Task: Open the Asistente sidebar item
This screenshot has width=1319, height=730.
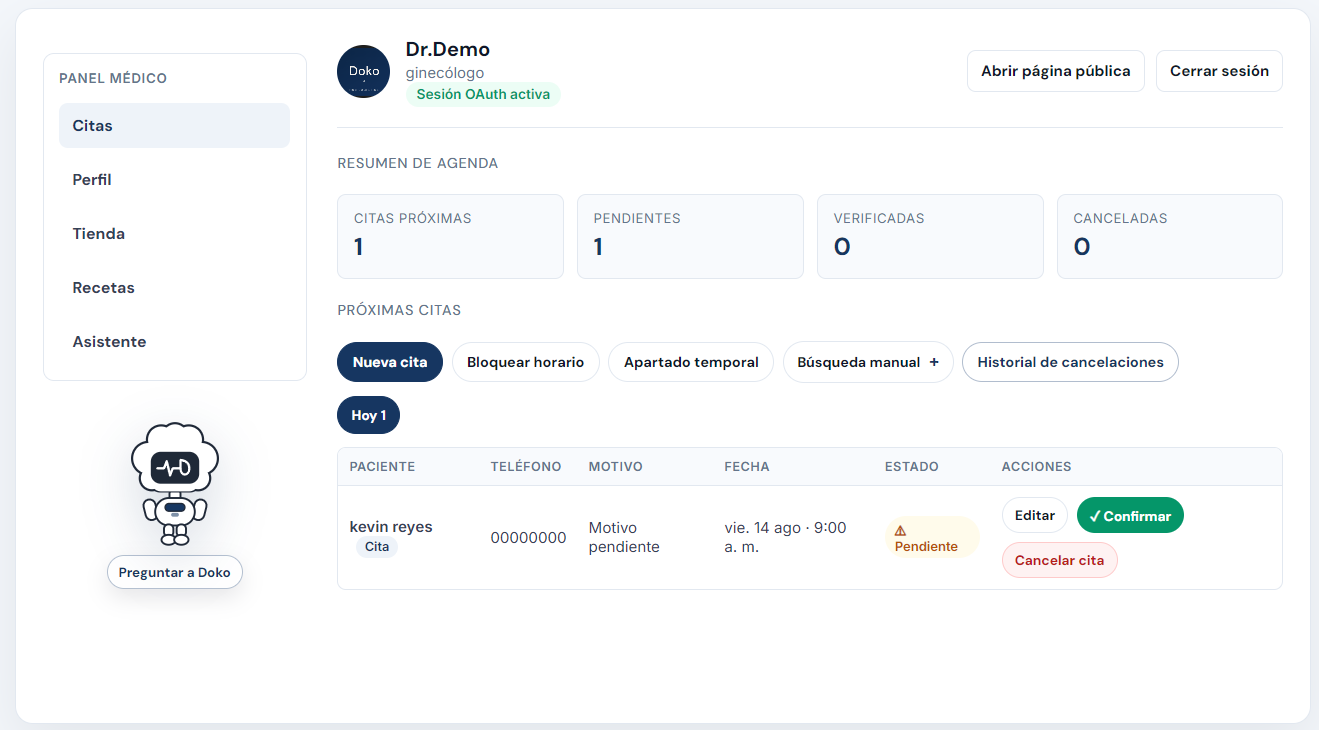Action: pyautogui.click(x=174, y=342)
